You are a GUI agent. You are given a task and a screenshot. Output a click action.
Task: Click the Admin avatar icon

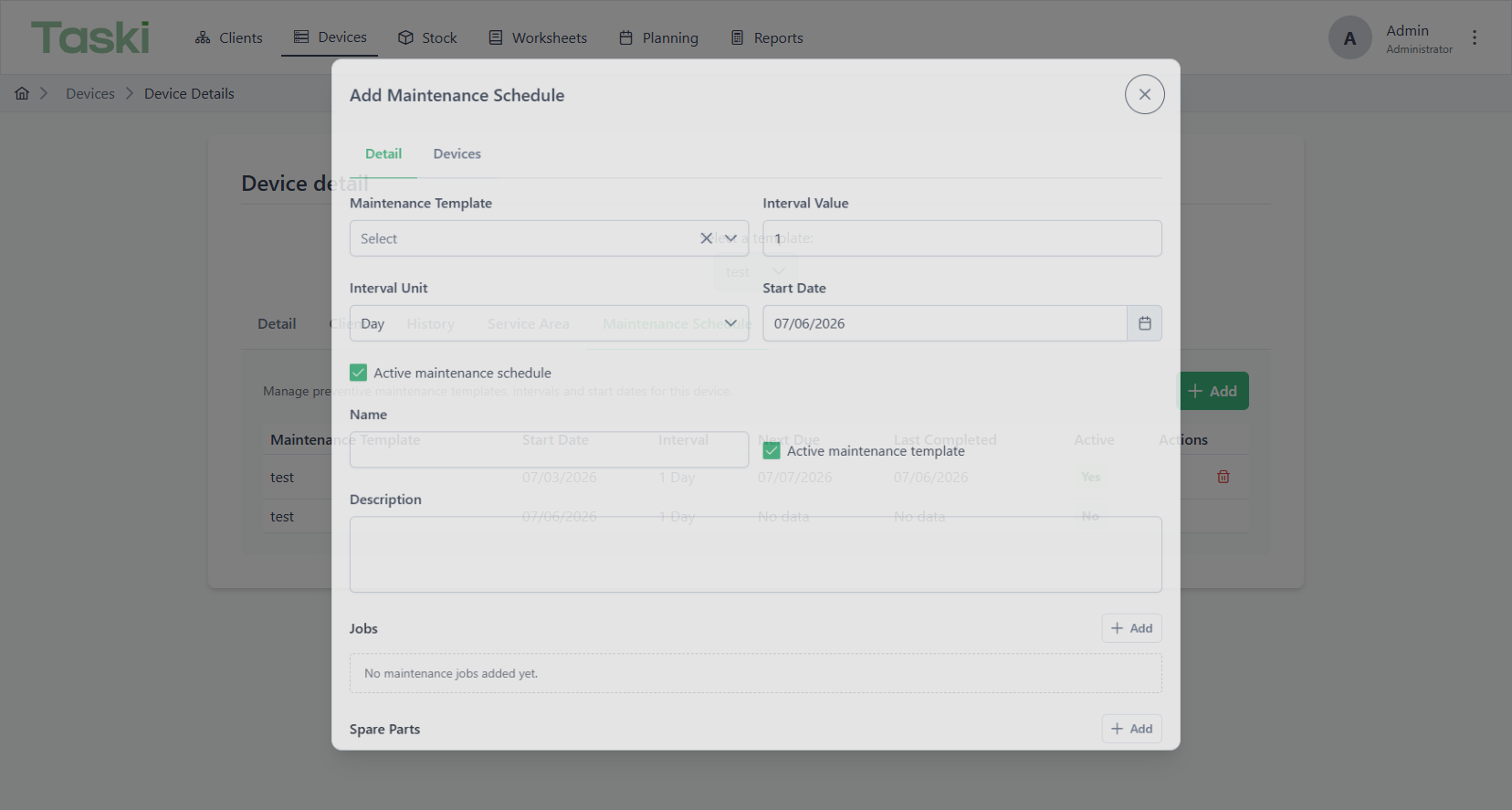[1349, 37]
